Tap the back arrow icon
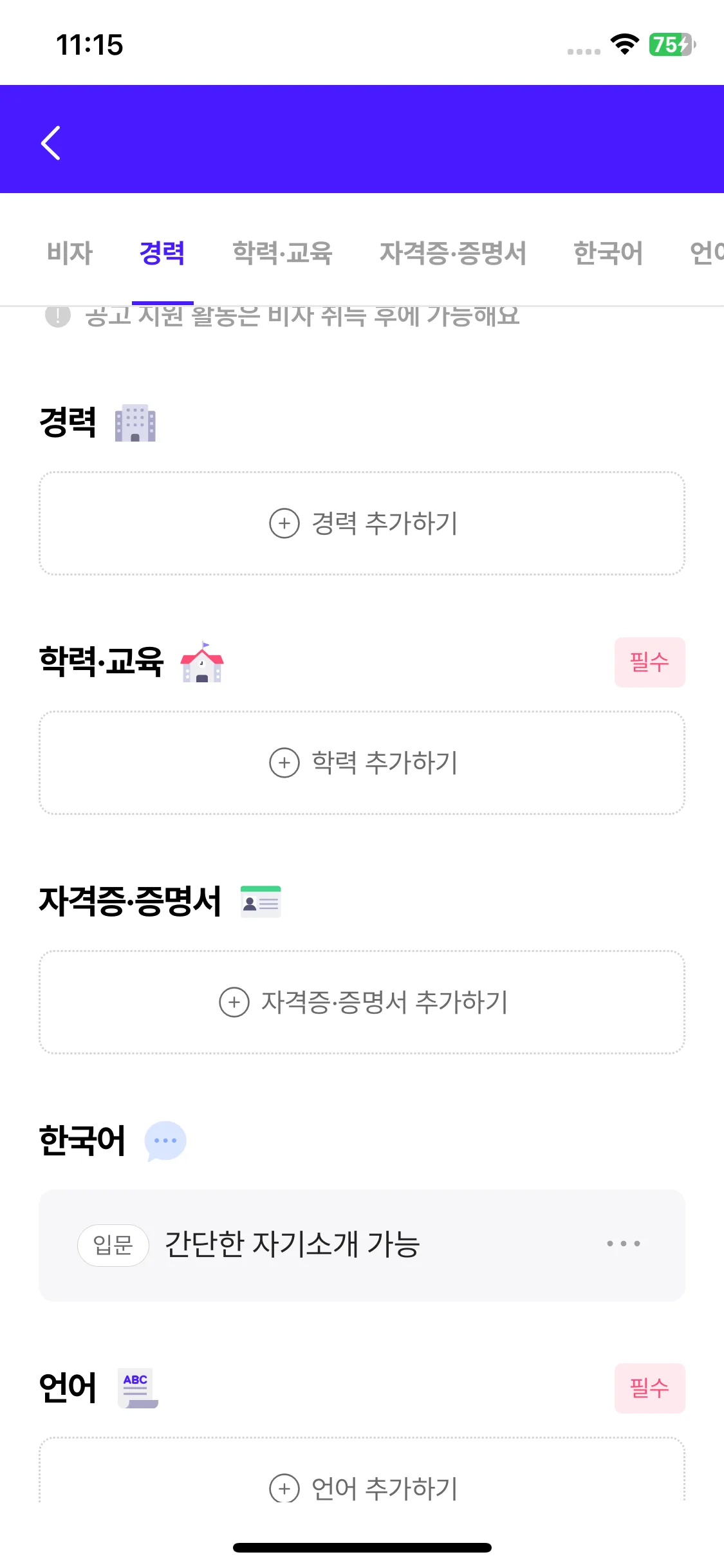The image size is (724, 1568). click(x=51, y=142)
